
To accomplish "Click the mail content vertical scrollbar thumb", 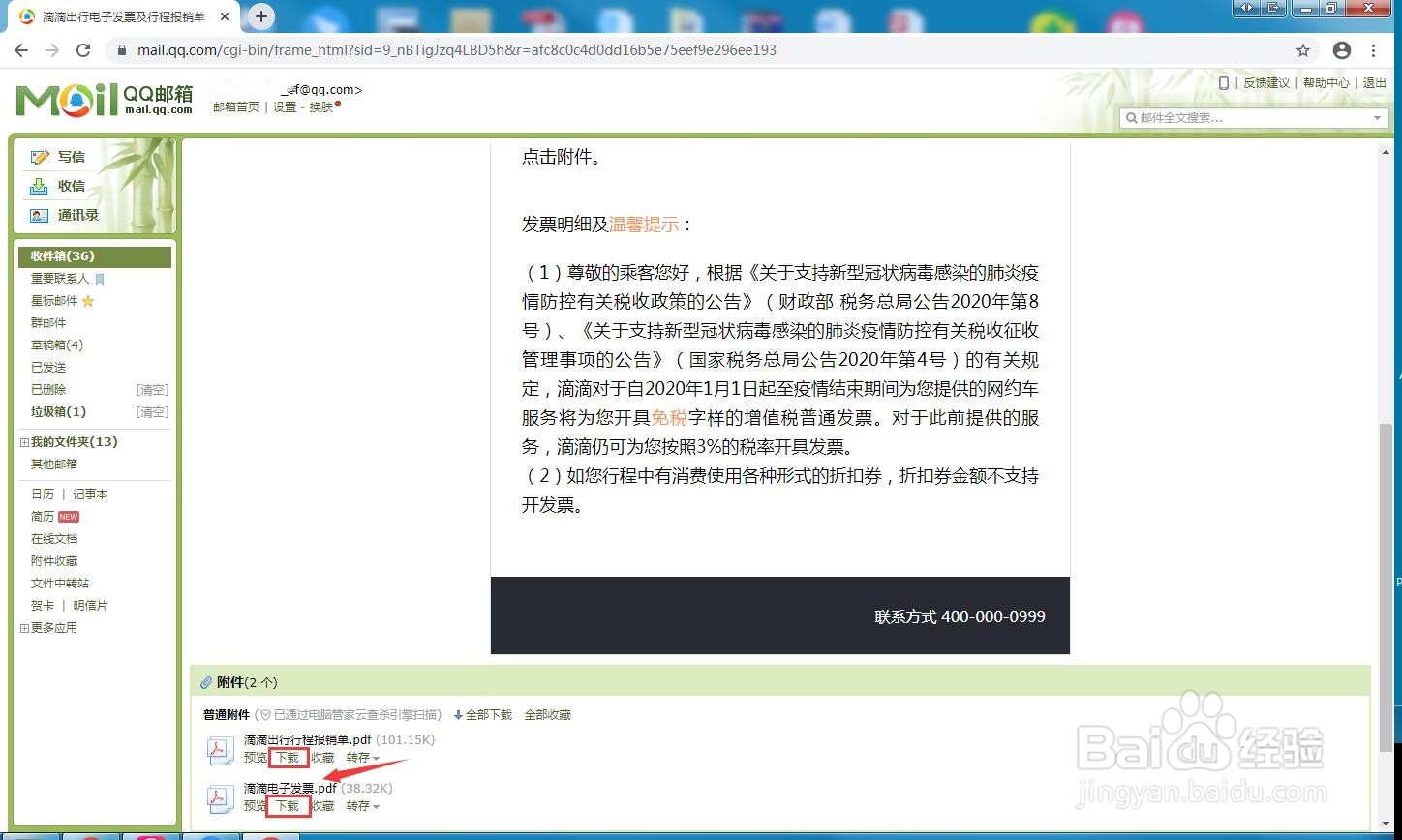I will [x=1386, y=588].
